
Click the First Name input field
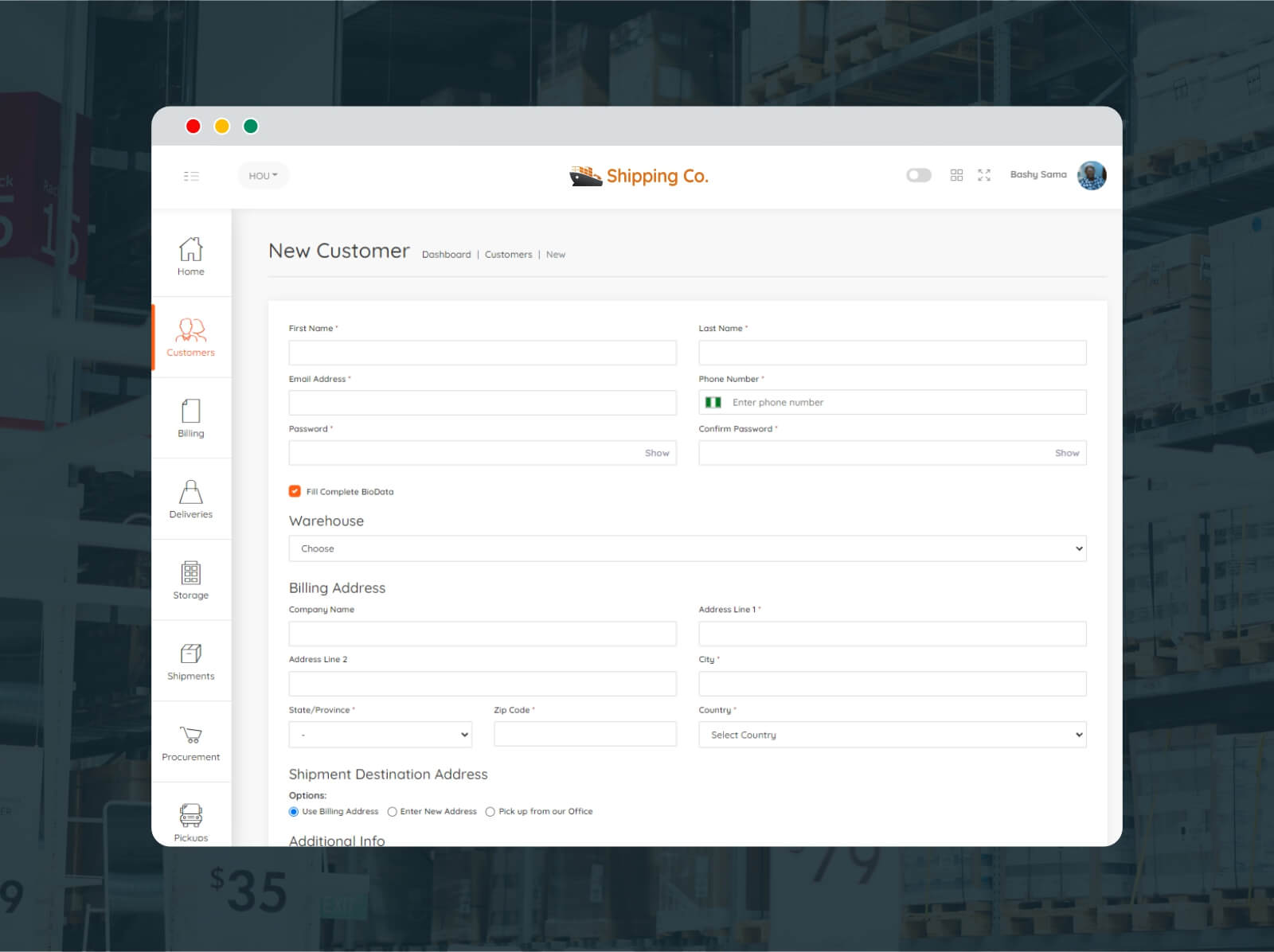click(483, 353)
